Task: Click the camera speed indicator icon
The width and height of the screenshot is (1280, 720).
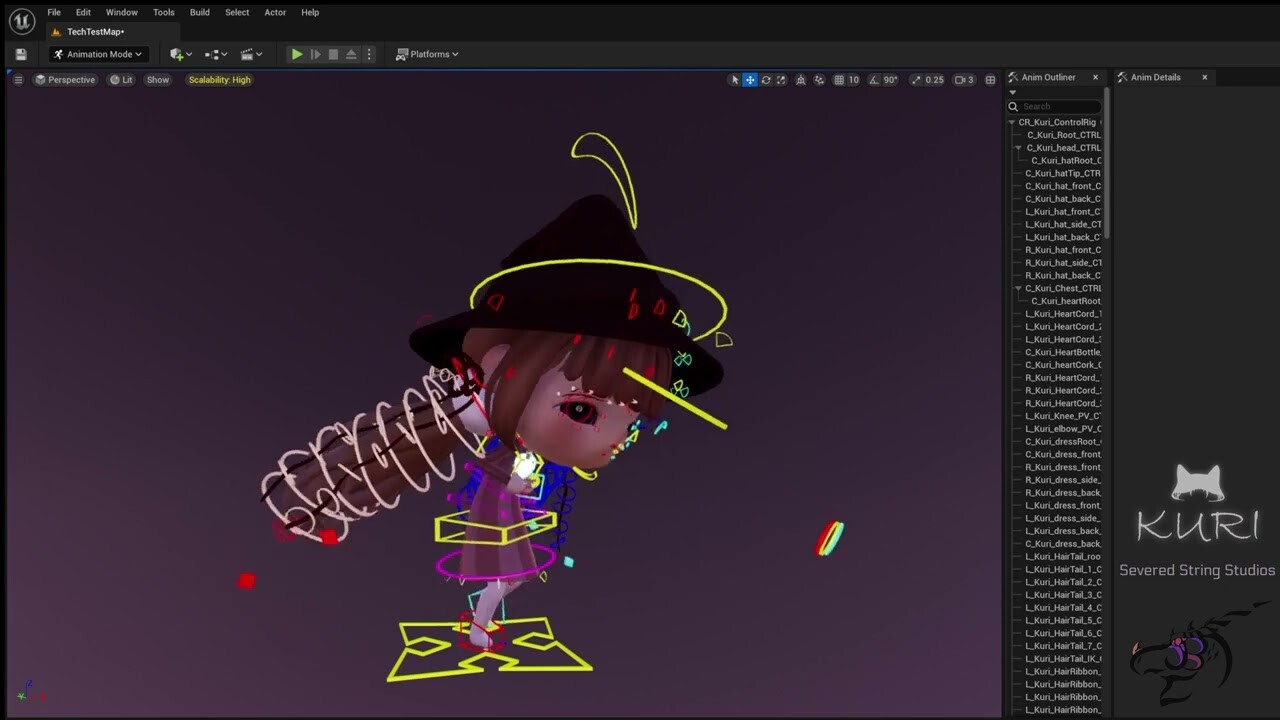Action: pos(958,79)
